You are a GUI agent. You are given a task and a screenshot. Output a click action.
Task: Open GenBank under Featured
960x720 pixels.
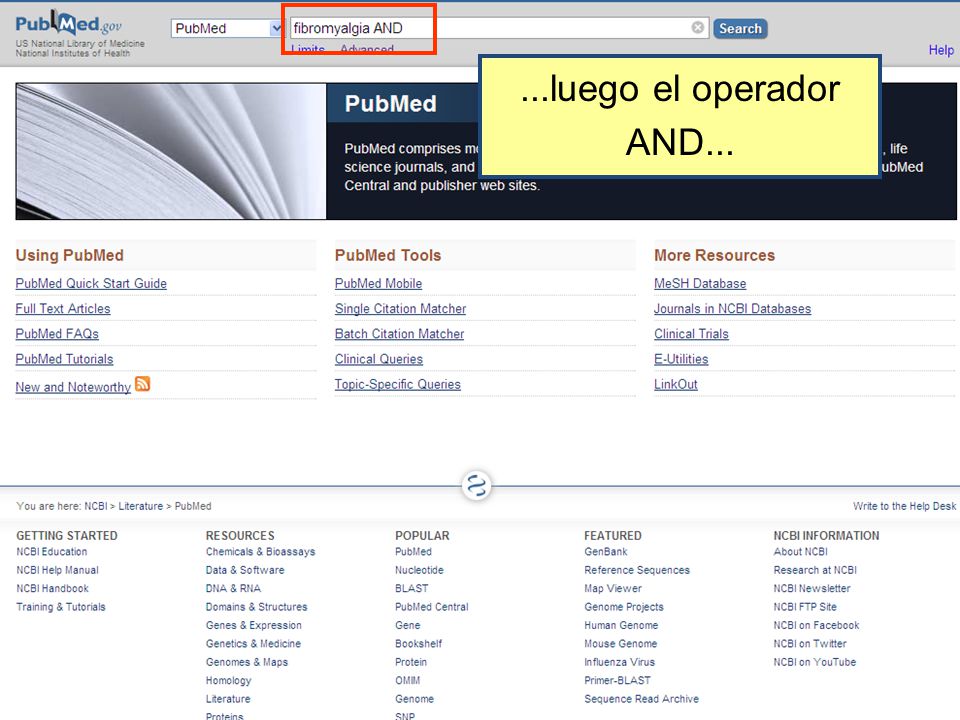(606, 552)
